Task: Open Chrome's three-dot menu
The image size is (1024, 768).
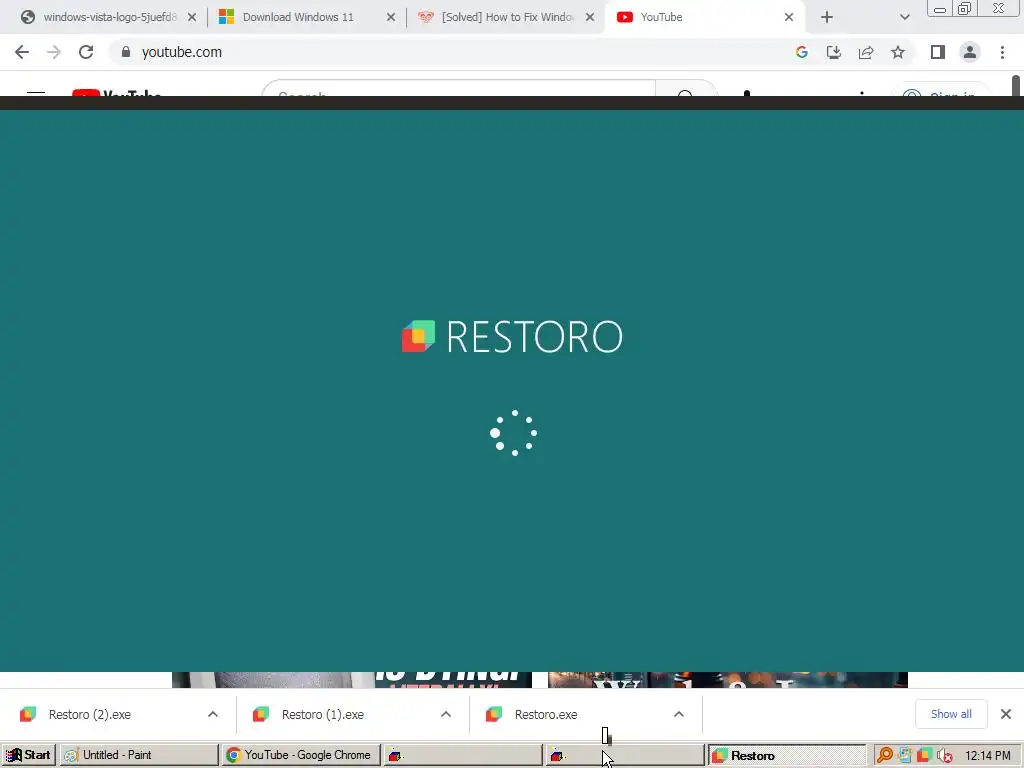Action: point(1002,52)
